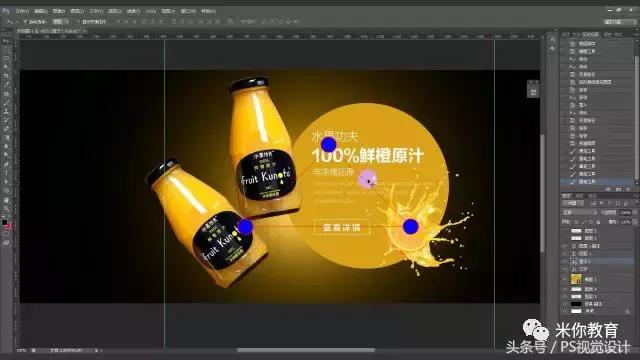The image size is (640, 360).
Task: Select the Spot Healing Brush tool
Action: [x=6, y=93]
